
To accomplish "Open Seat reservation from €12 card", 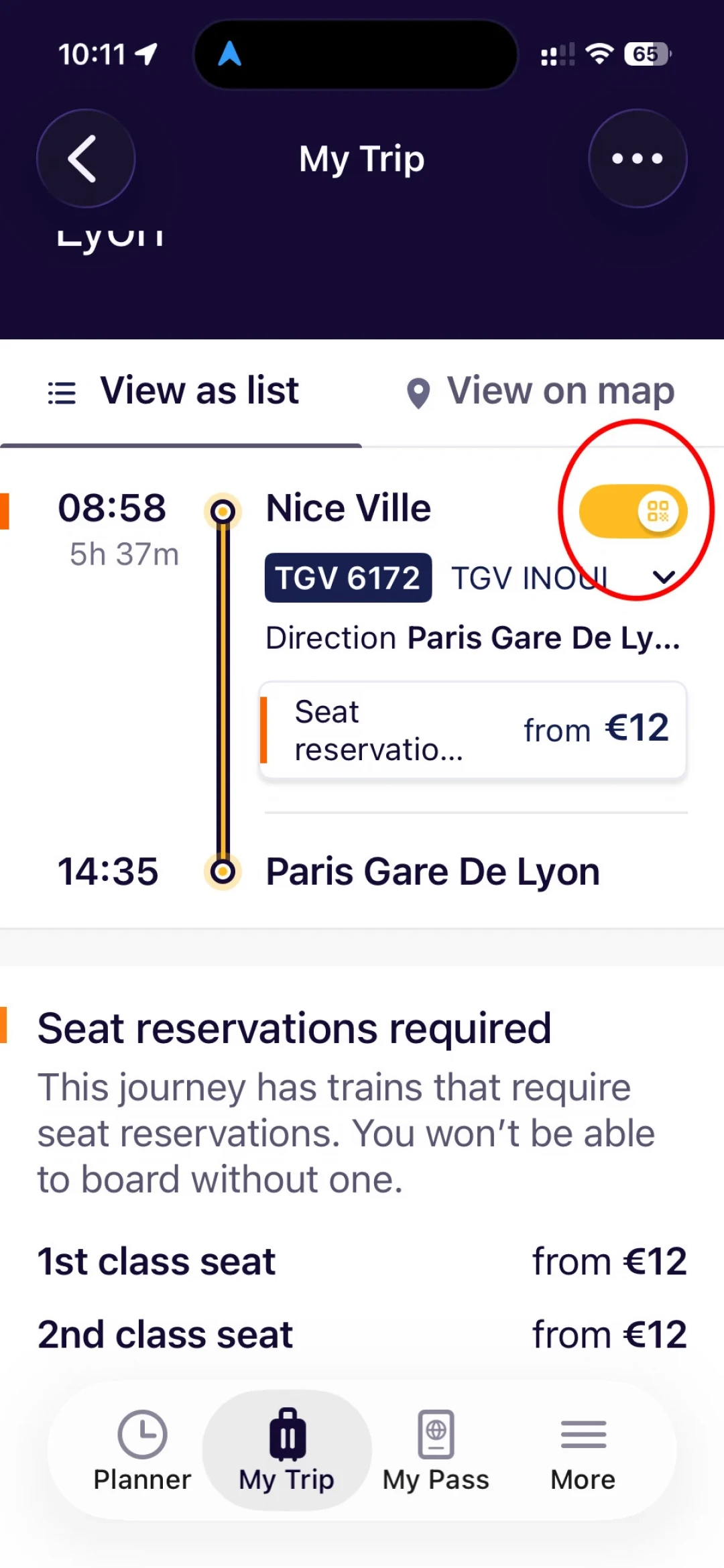I will click(x=473, y=730).
